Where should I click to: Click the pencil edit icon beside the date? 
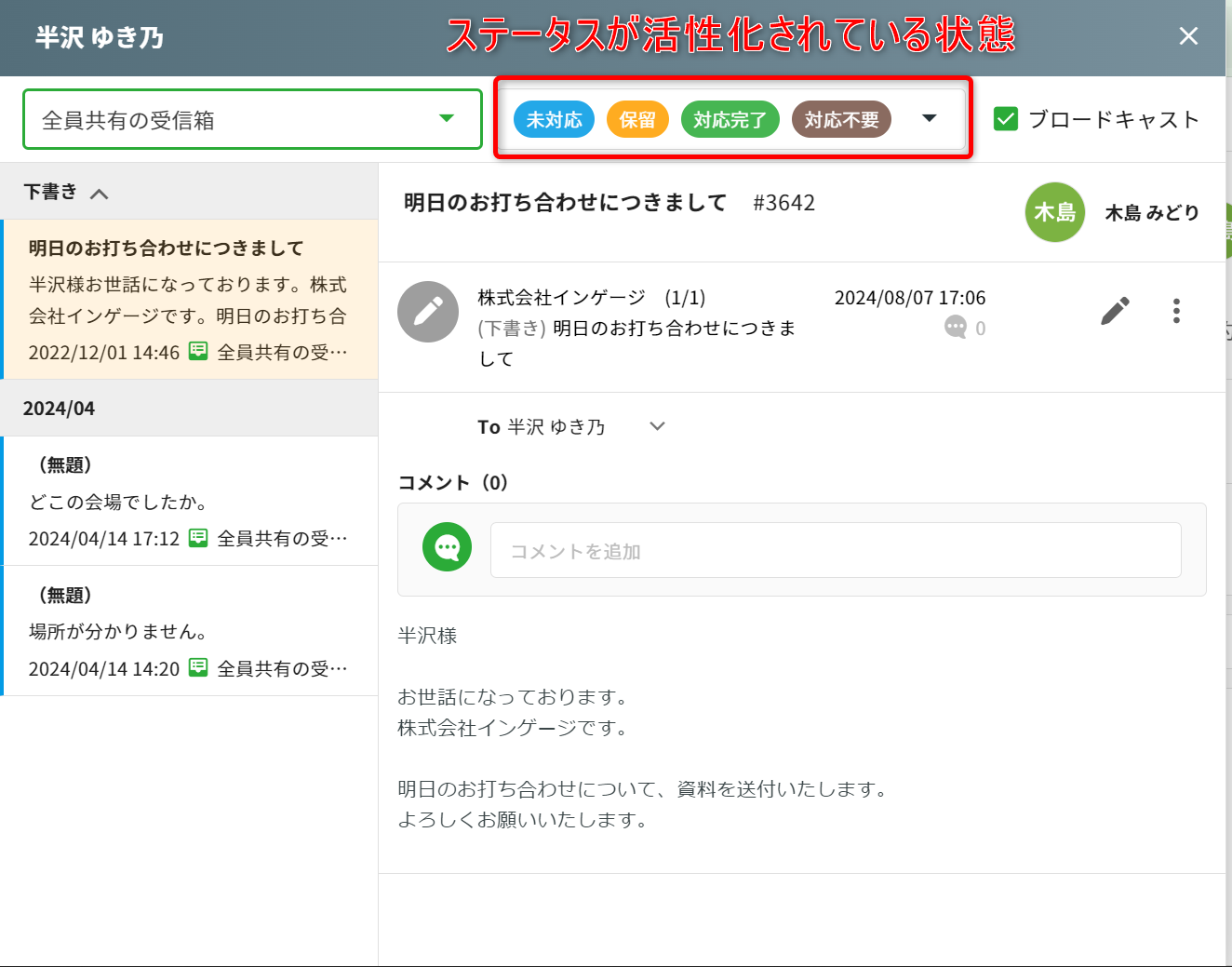[x=1115, y=311]
